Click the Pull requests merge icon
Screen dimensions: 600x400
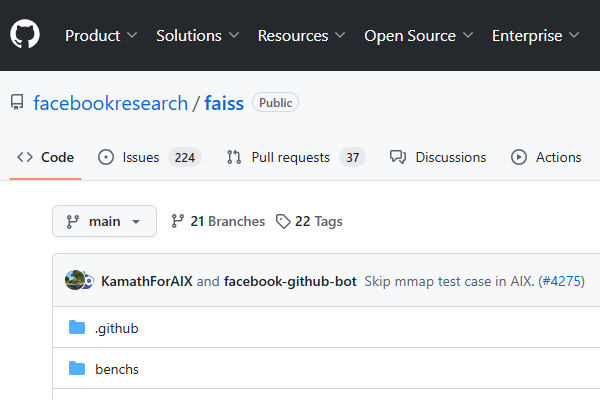pyautogui.click(x=234, y=157)
